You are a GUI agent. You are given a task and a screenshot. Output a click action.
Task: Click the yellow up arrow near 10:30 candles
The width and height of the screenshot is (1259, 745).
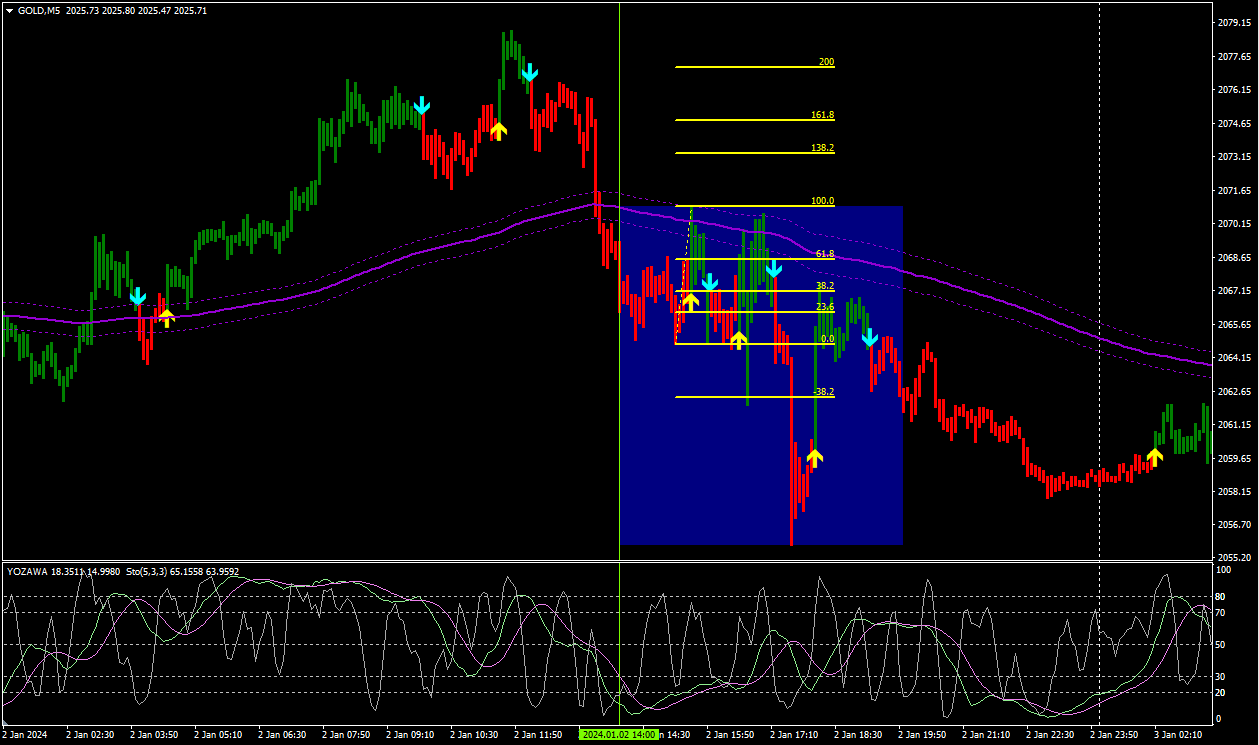[x=498, y=129]
